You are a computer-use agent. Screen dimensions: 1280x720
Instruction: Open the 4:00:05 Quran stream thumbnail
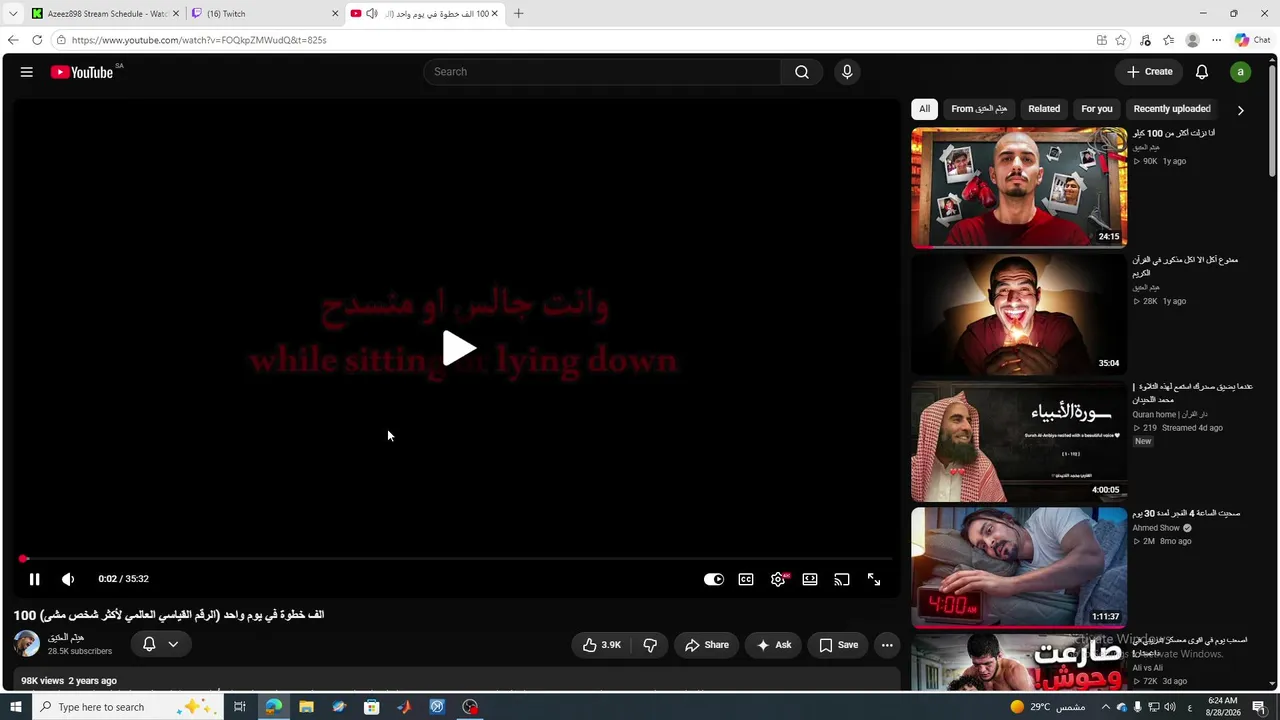pos(1018,441)
